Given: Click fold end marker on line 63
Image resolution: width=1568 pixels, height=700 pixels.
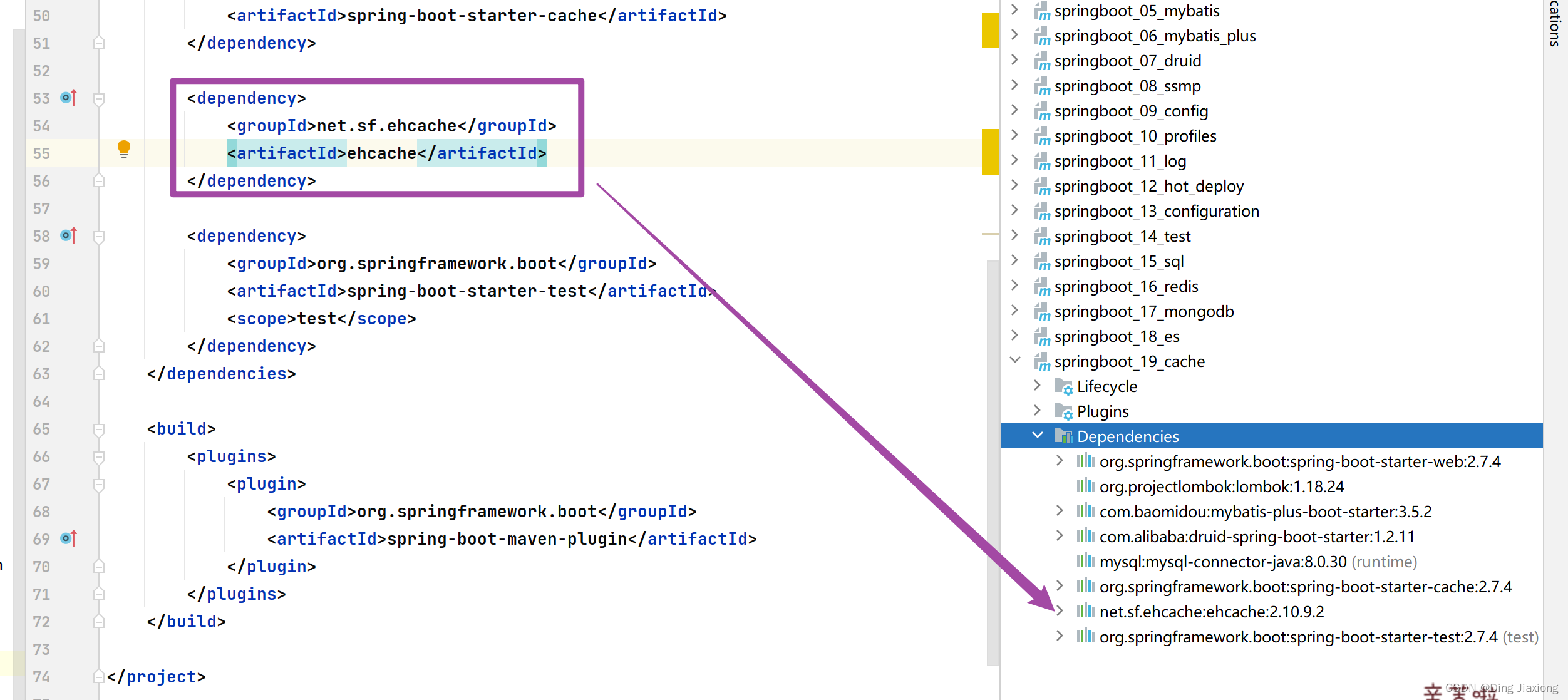Looking at the screenshot, I should (x=99, y=373).
